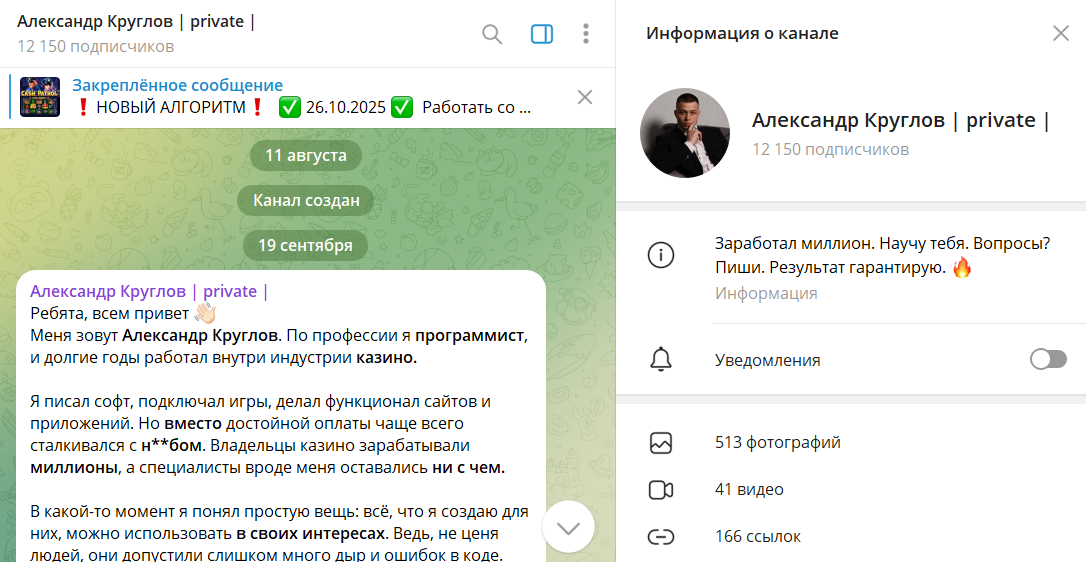Click the info circle icon

pos(660,255)
